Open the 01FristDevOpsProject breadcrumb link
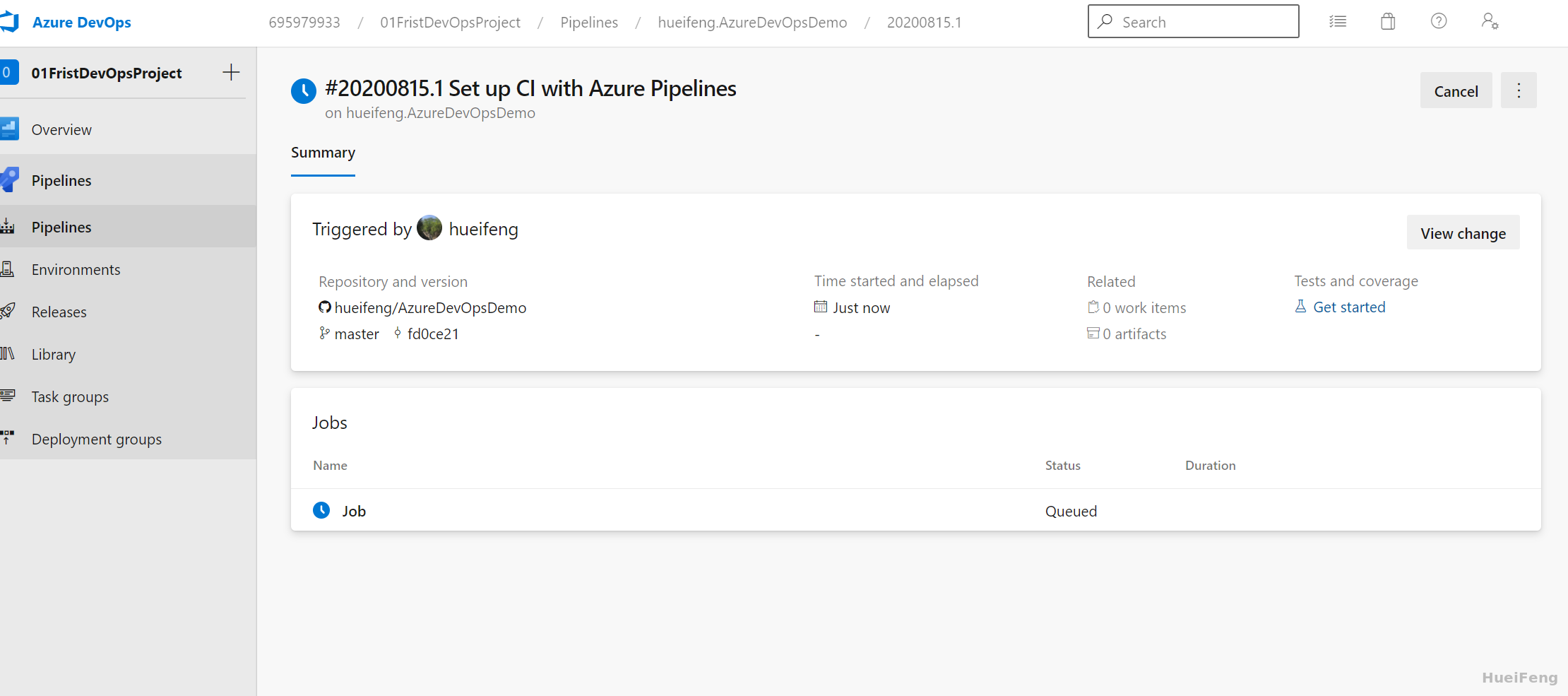This screenshot has width=1568, height=696. (x=450, y=22)
